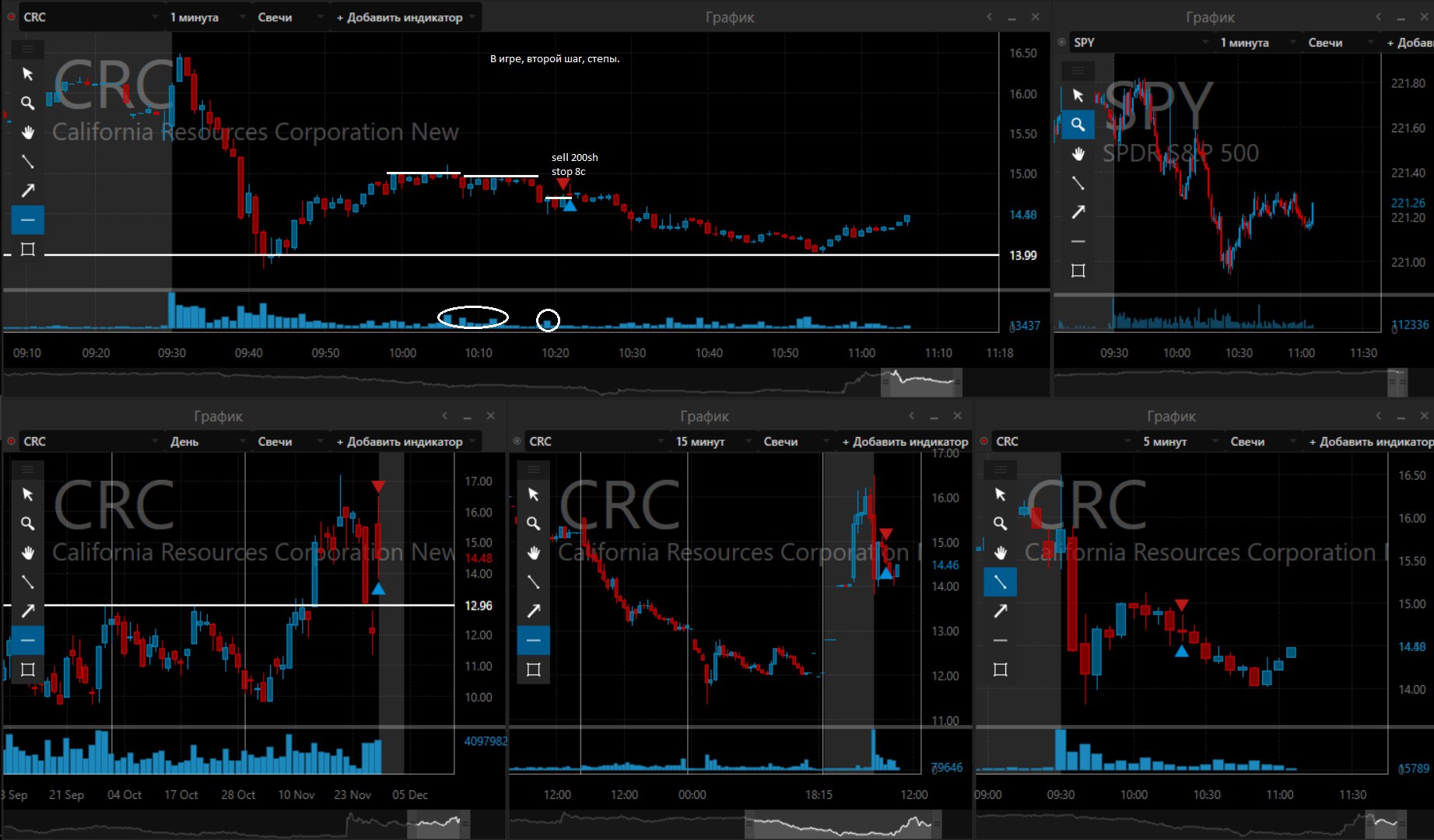Open the 'График' title menu arrow of the daily panel
1434x840 pixels.
point(444,416)
